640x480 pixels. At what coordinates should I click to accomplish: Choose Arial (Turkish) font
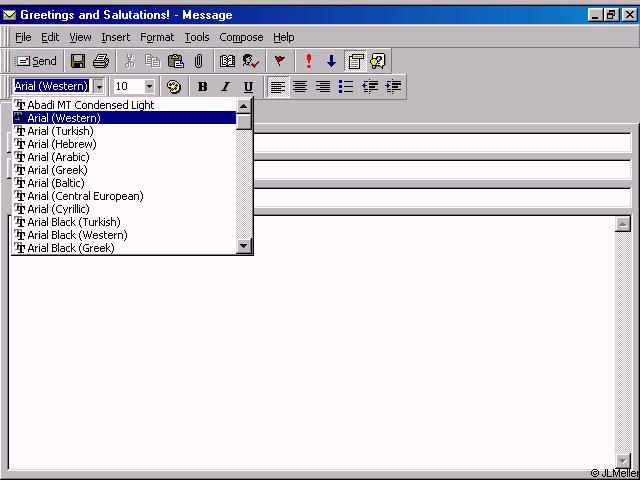pyautogui.click(x=124, y=131)
